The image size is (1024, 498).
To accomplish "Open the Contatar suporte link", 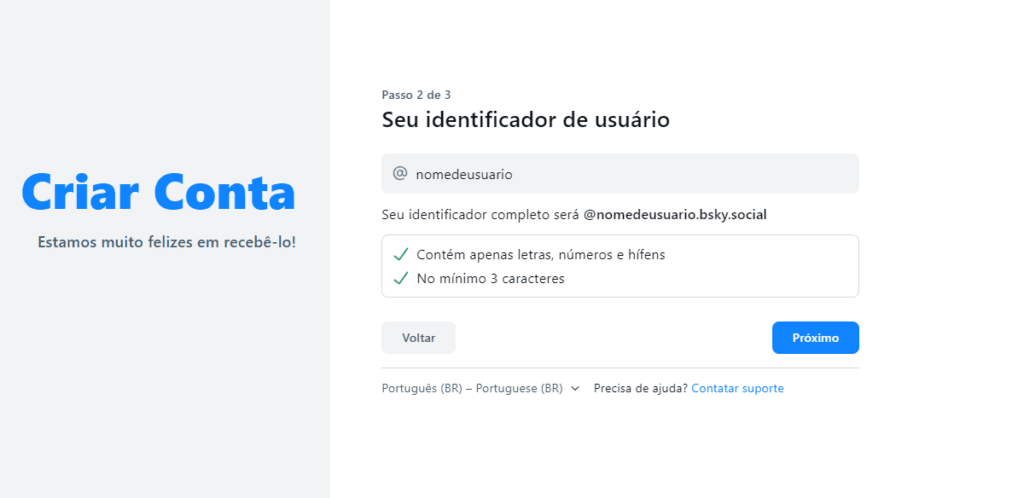I will 737,388.
